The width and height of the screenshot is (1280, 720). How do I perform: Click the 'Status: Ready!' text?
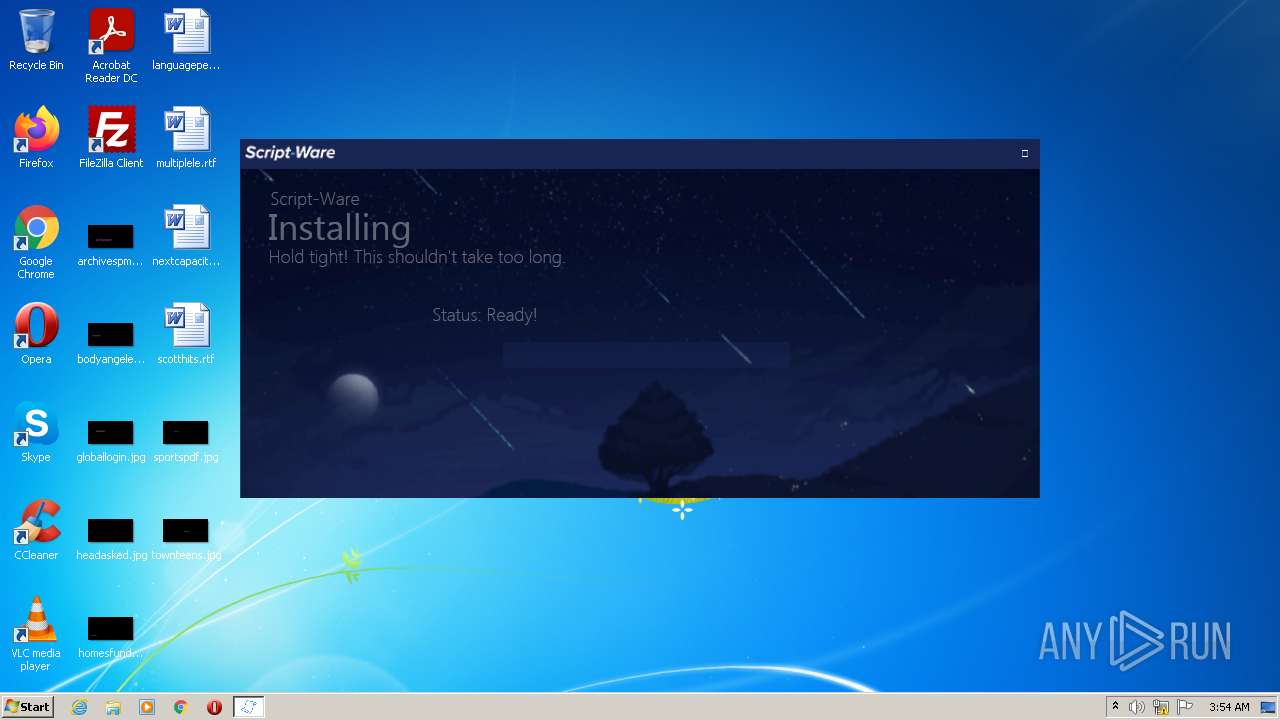click(485, 315)
